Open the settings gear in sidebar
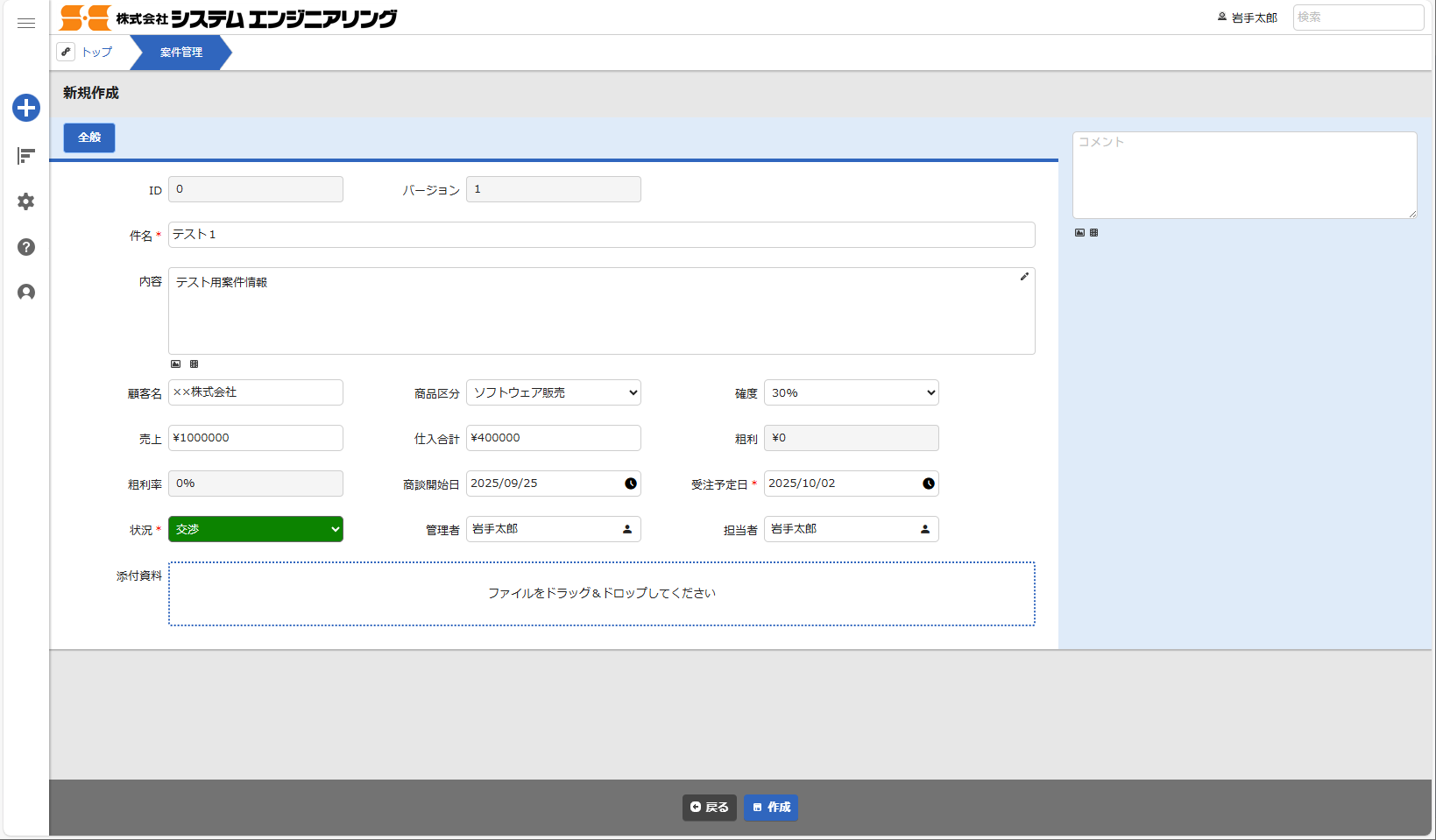1436x840 pixels. click(x=26, y=201)
